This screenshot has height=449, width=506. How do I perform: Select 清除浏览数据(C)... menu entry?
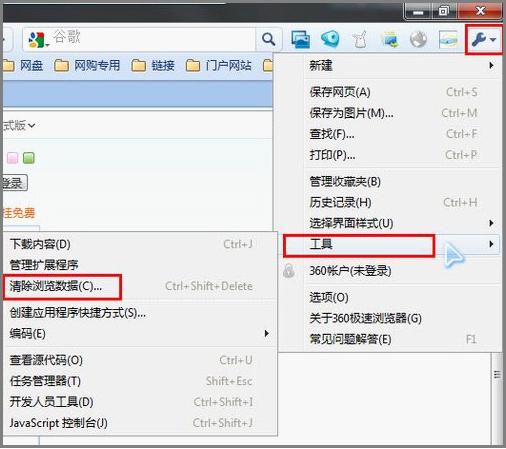click(139, 286)
